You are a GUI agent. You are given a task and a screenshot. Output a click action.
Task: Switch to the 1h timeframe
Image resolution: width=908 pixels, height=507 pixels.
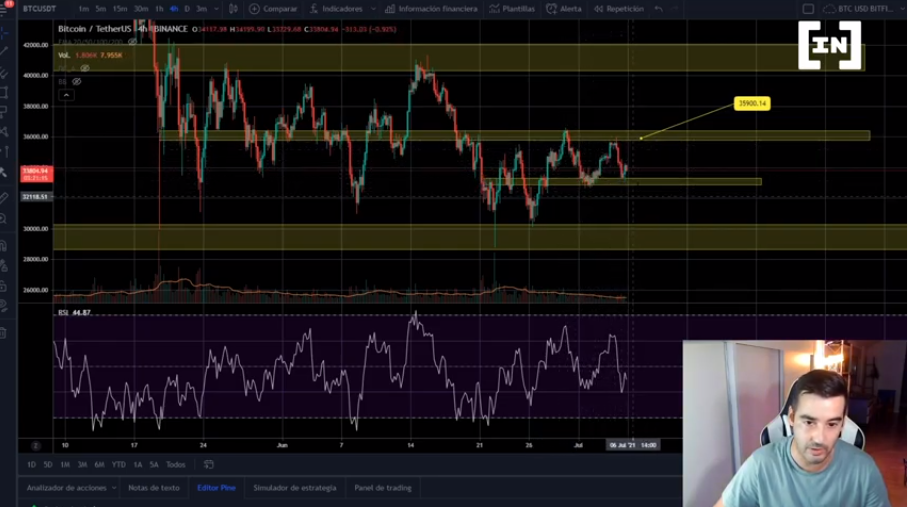[159, 9]
